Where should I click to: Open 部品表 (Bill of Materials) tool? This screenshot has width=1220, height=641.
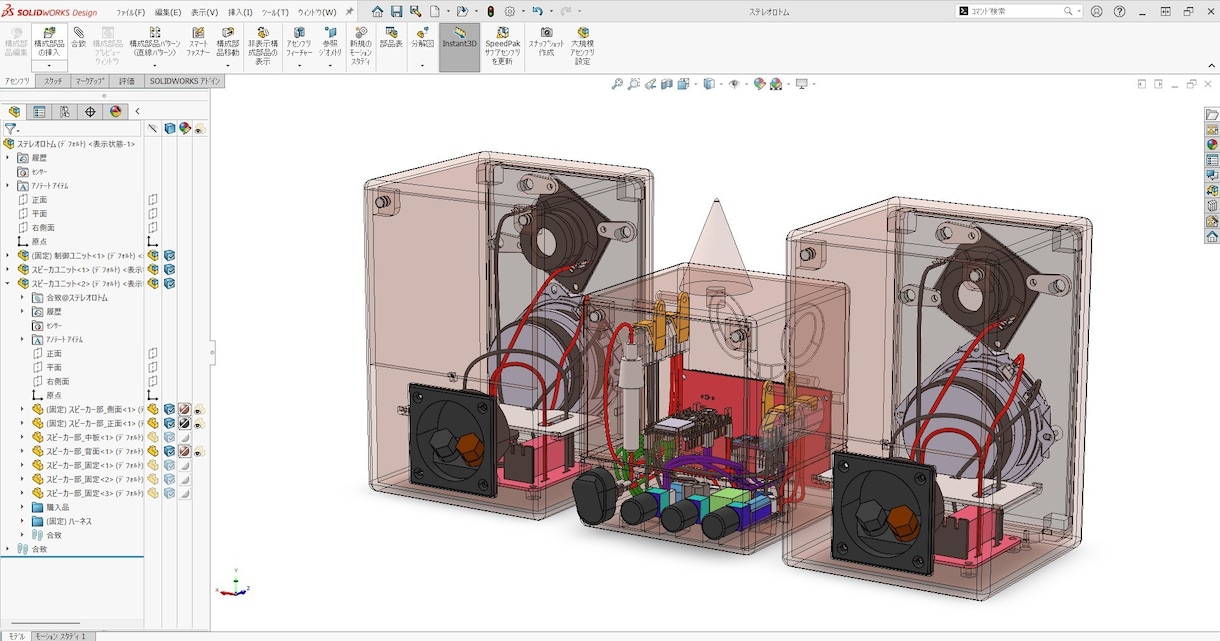[391, 39]
